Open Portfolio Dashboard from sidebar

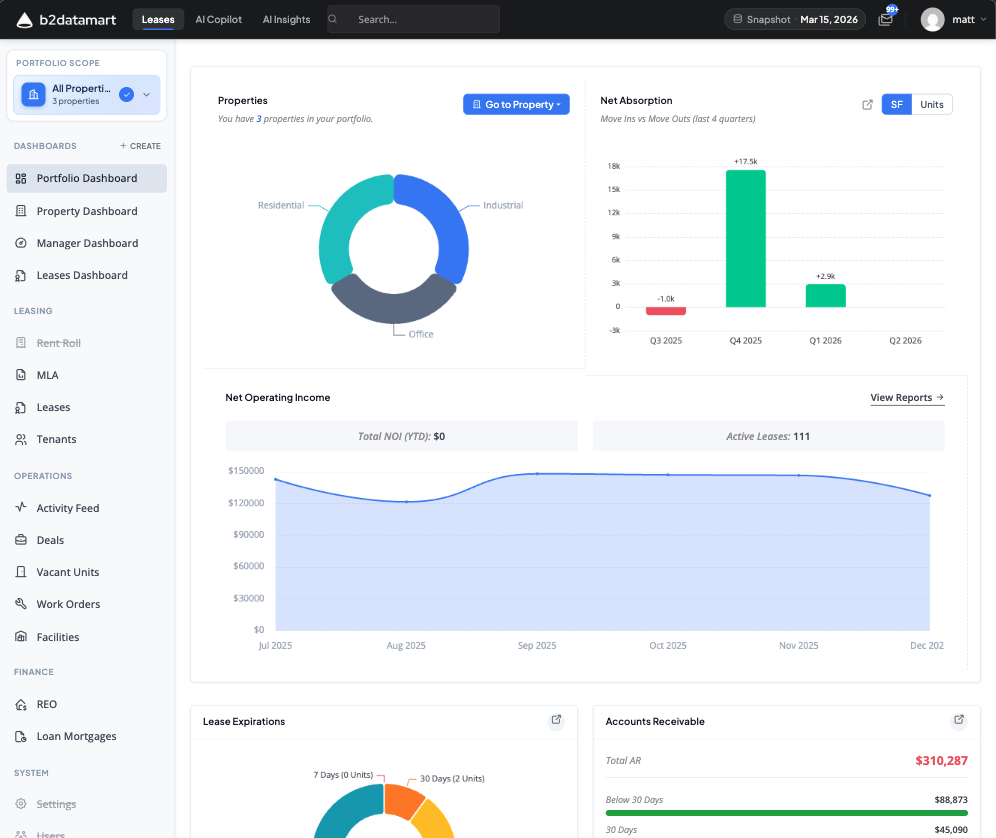pos(86,179)
